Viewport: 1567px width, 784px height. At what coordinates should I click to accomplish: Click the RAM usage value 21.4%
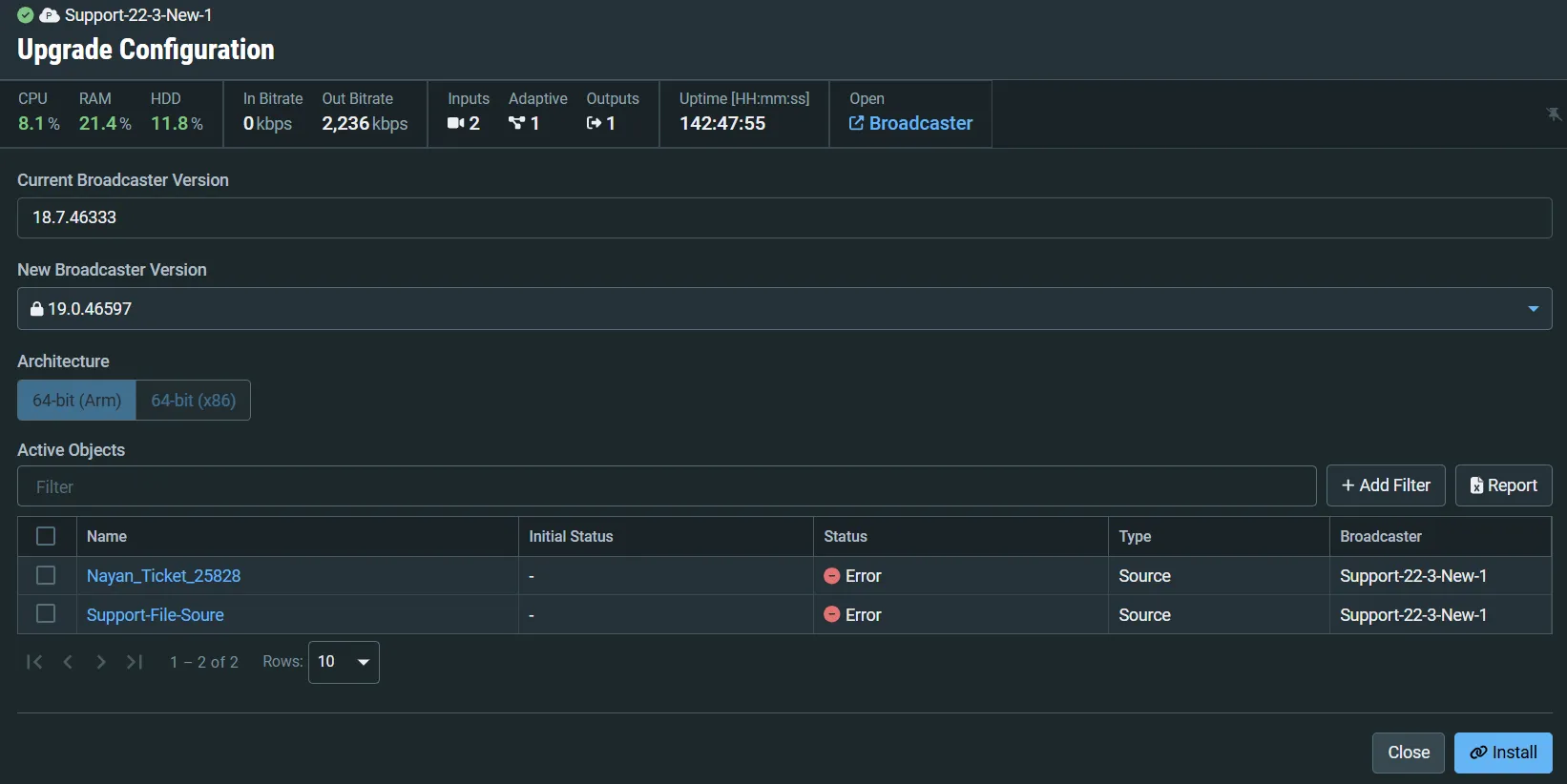(x=105, y=123)
